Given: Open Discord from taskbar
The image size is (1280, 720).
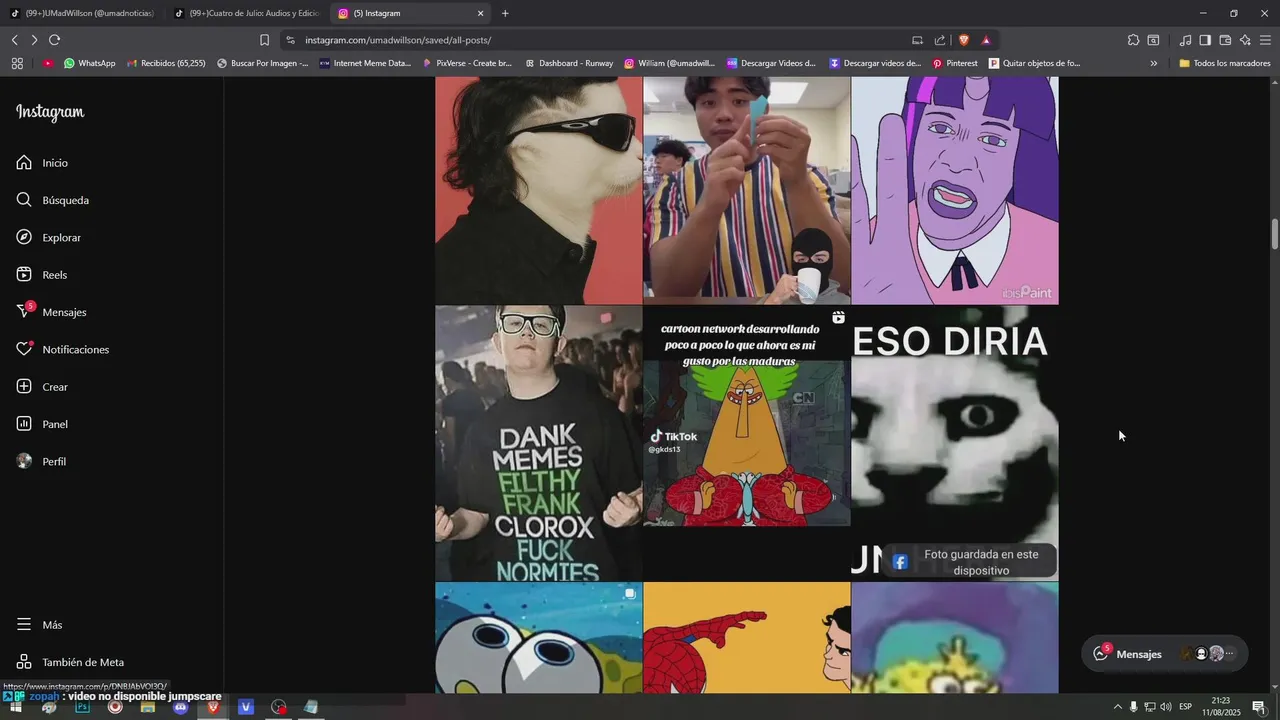Looking at the screenshot, I should (180, 707).
